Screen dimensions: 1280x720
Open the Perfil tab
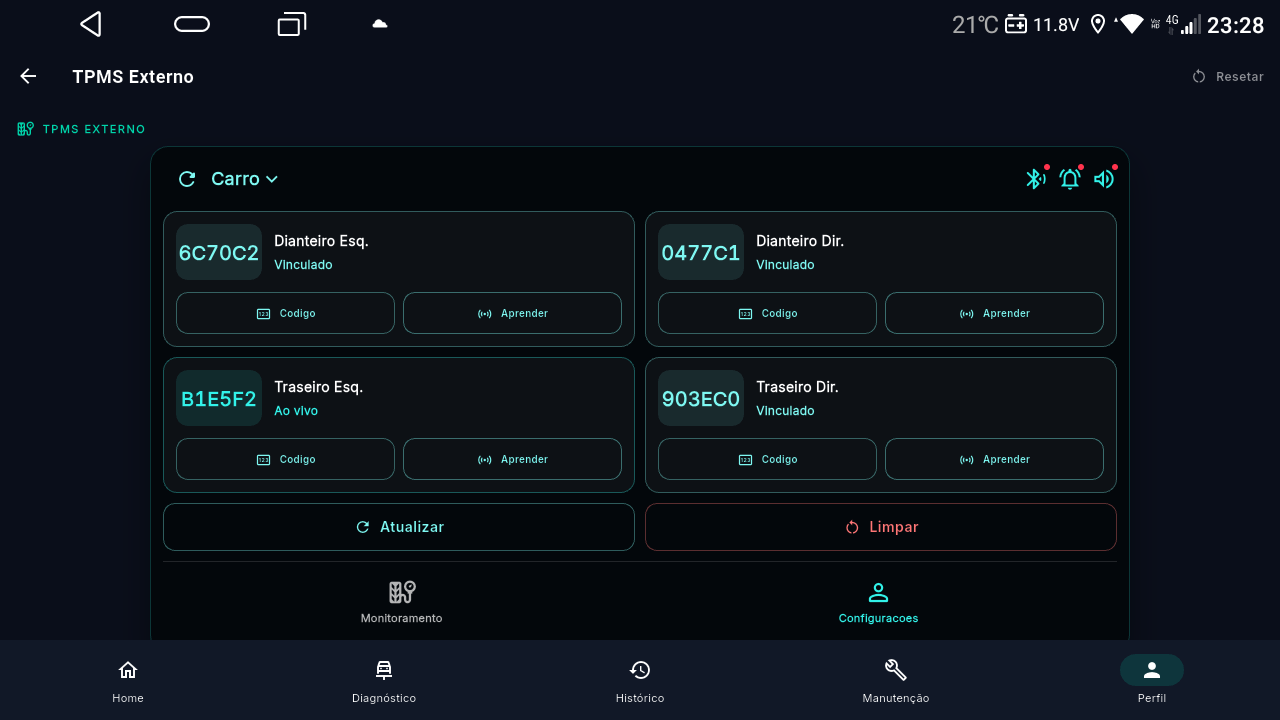[x=1152, y=681]
